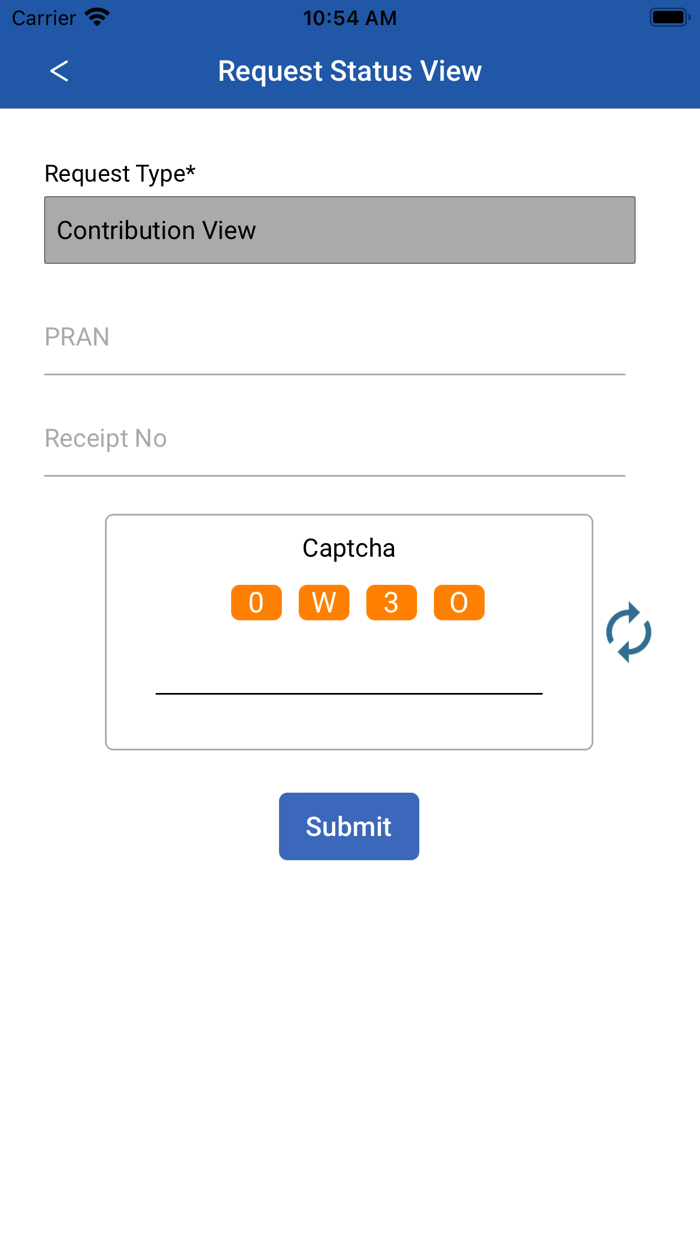This screenshot has height=1244, width=700.
Task: Tap the refresh captcha icon
Action: (x=628, y=632)
